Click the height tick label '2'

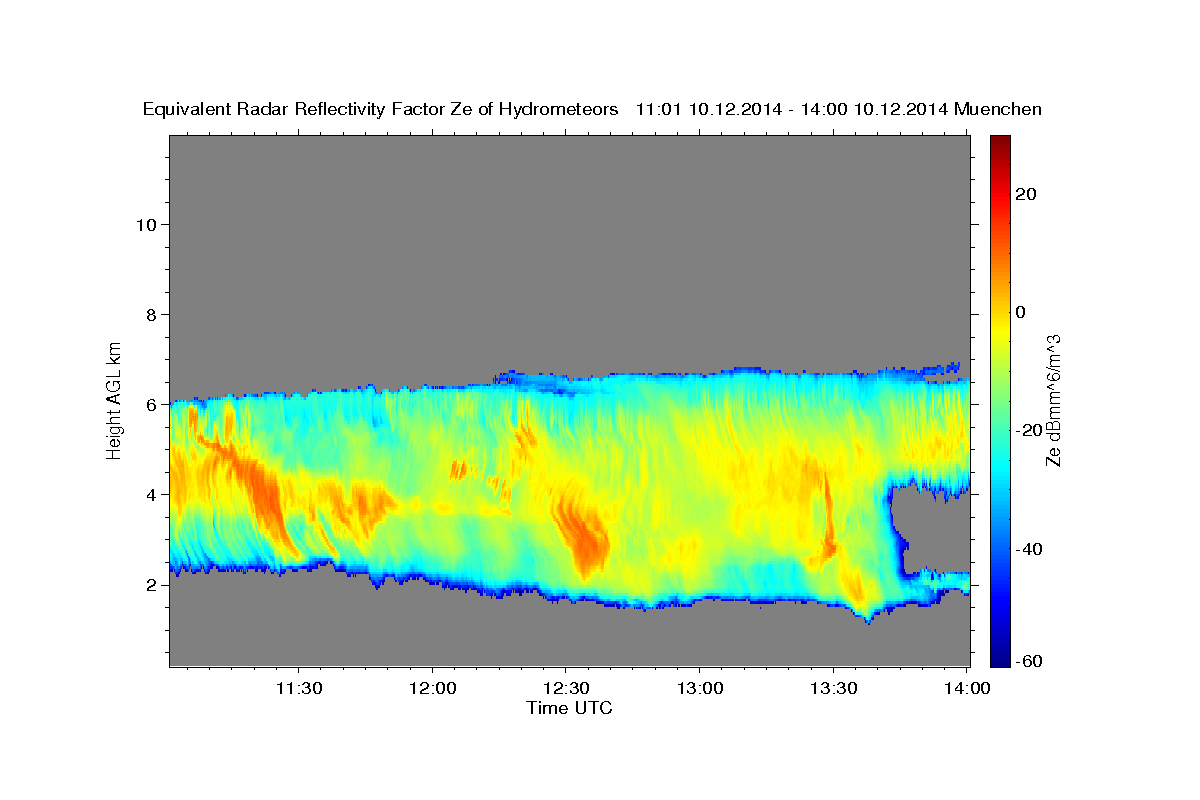point(151,585)
